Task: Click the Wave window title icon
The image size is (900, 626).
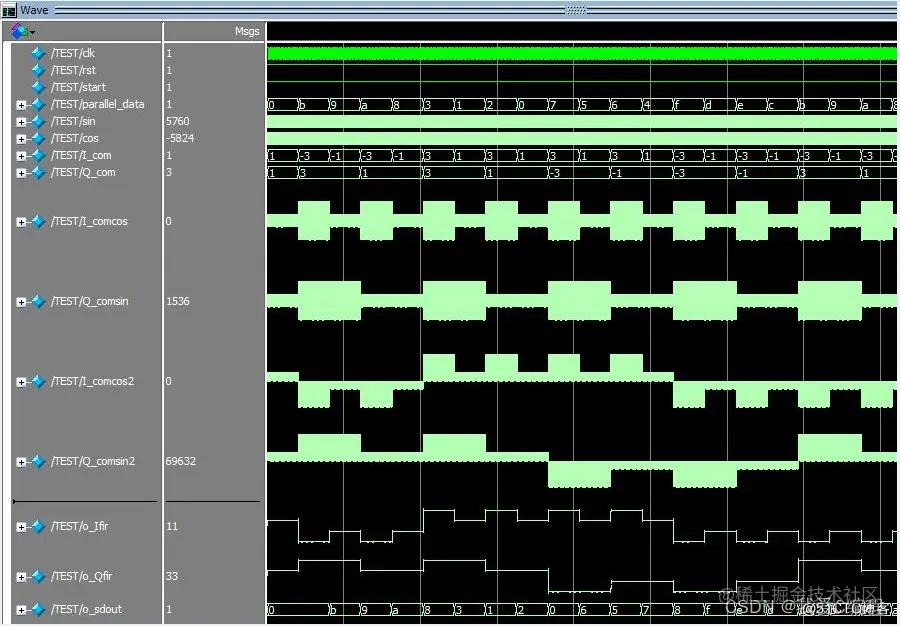Action: 9,10
